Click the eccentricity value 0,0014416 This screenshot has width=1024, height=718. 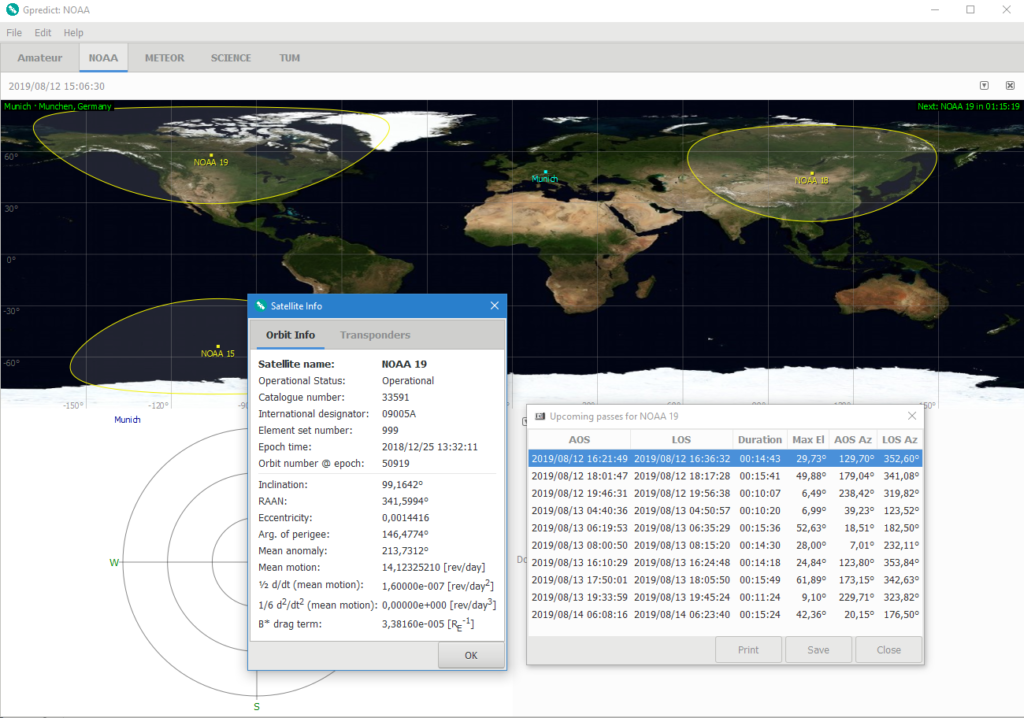[406, 517]
